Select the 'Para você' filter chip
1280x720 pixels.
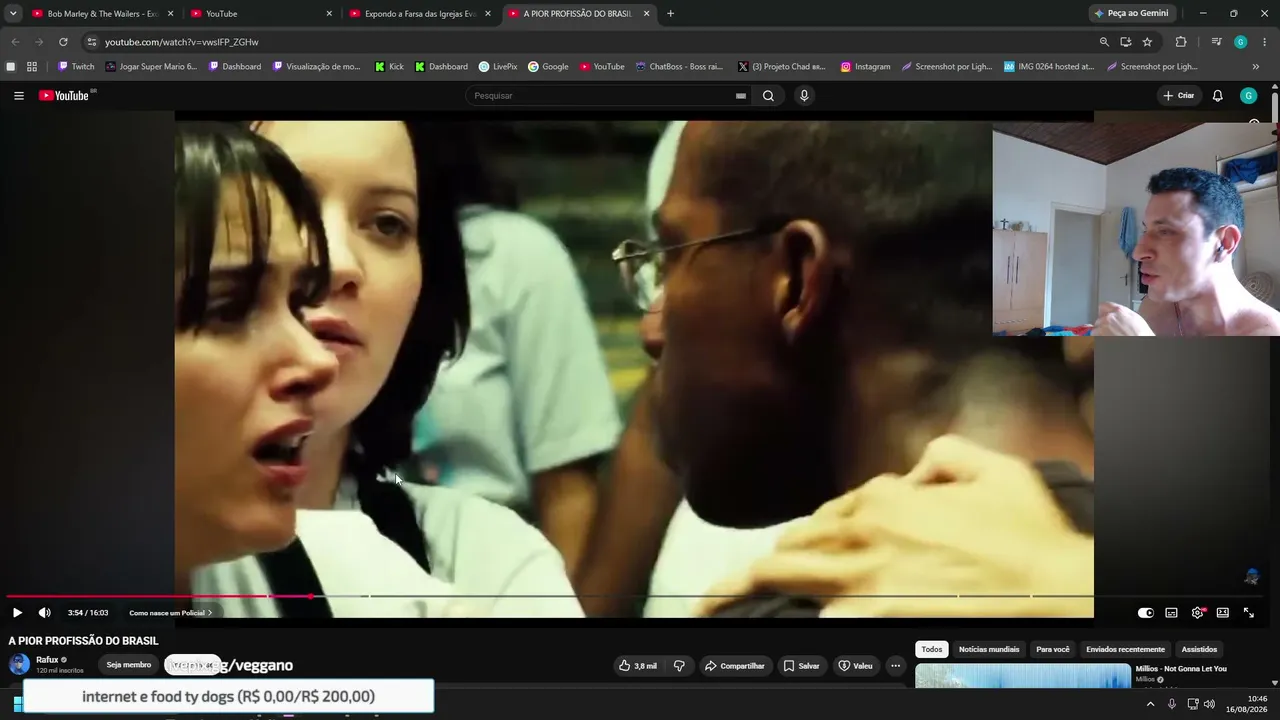tap(1053, 650)
